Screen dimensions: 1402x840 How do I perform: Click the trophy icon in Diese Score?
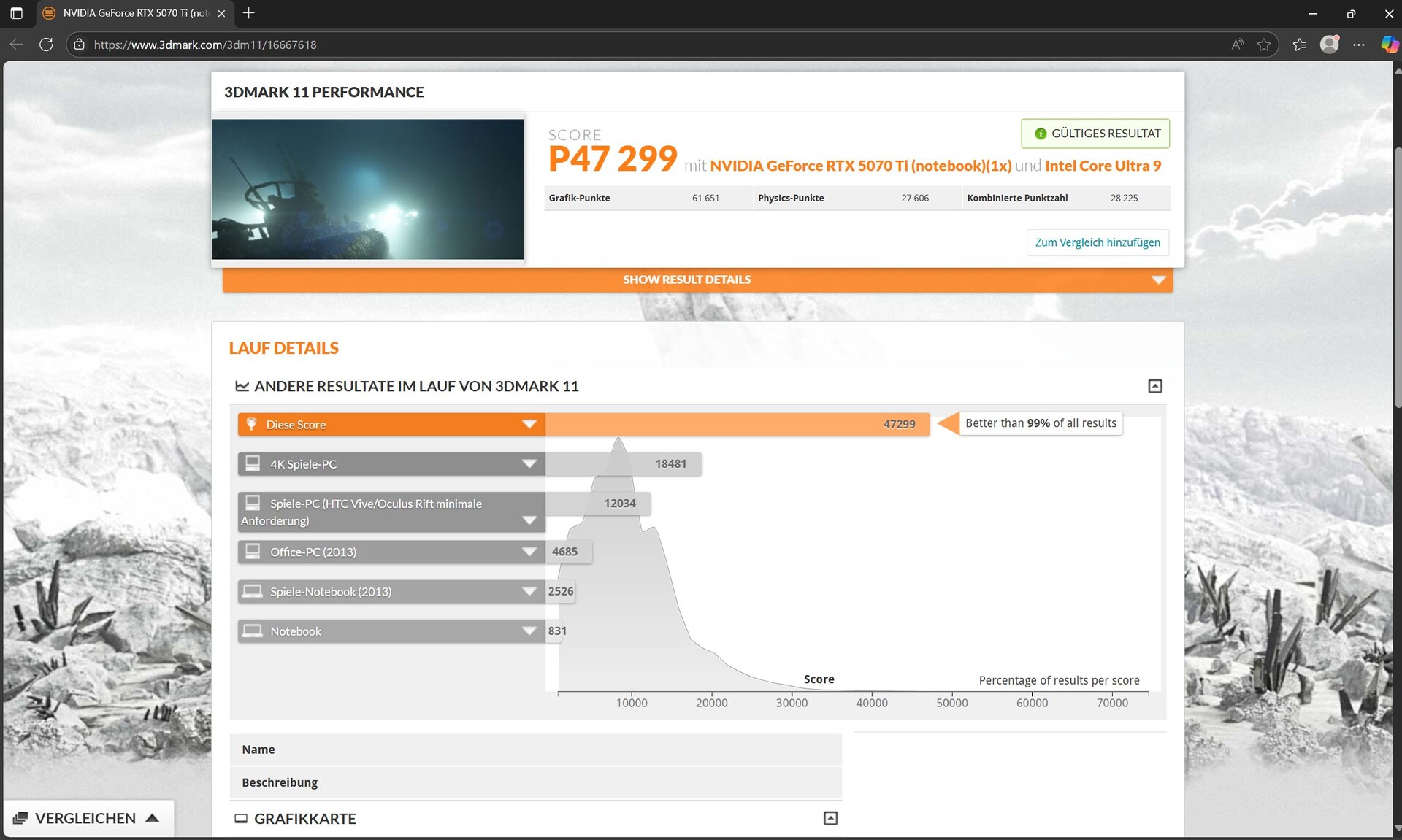pos(251,424)
